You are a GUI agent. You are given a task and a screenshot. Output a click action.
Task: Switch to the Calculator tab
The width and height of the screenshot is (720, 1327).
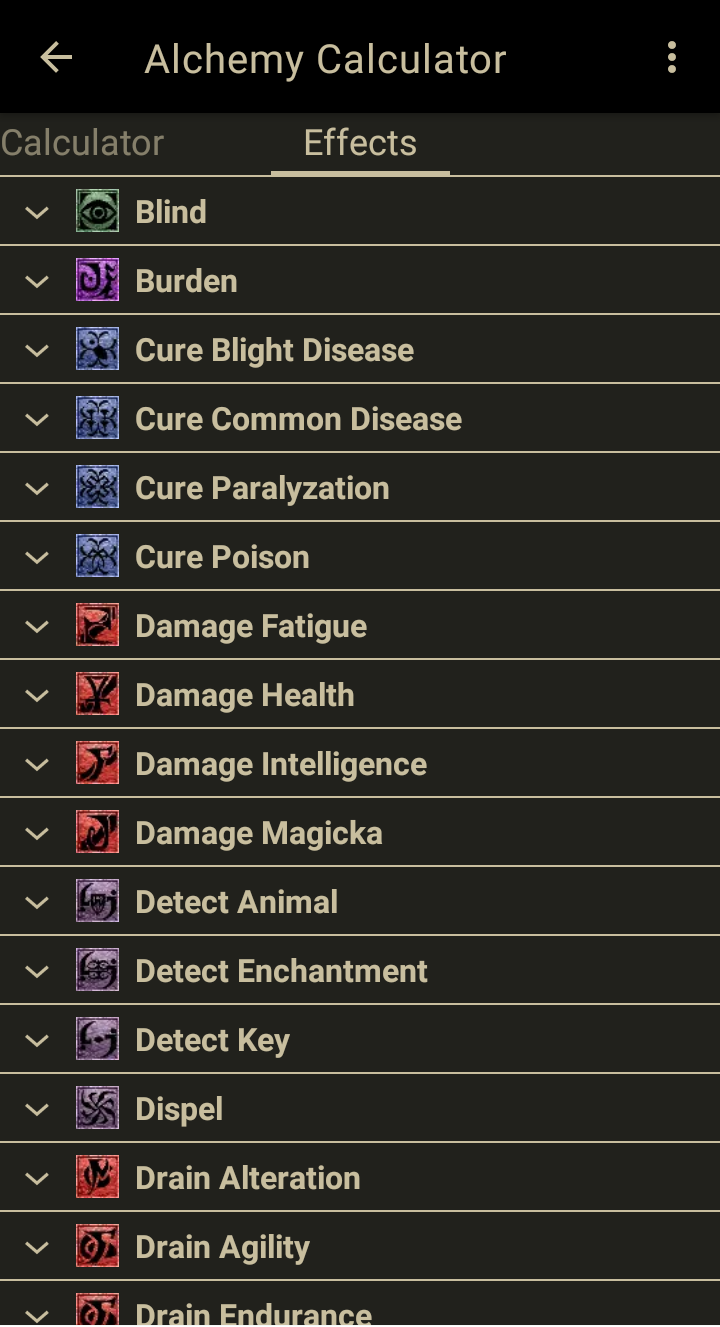(x=82, y=143)
